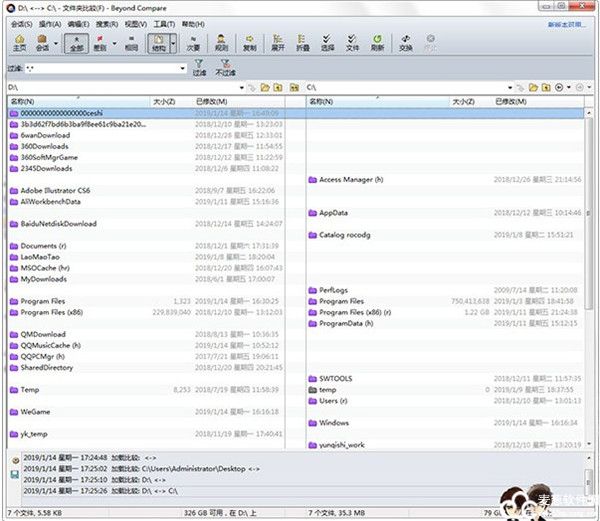The height and width of the screenshot is (521, 600).
Task: Toggle Minor (次要) differences option
Action: 193,43
